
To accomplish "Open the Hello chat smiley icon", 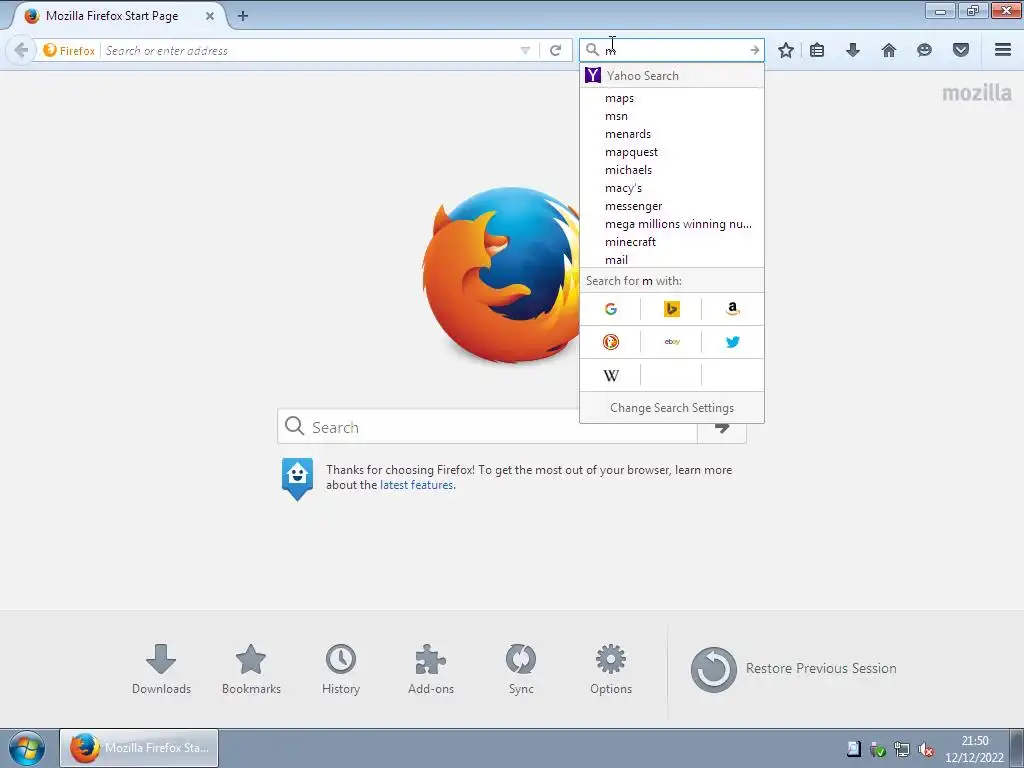I will point(924,50).
